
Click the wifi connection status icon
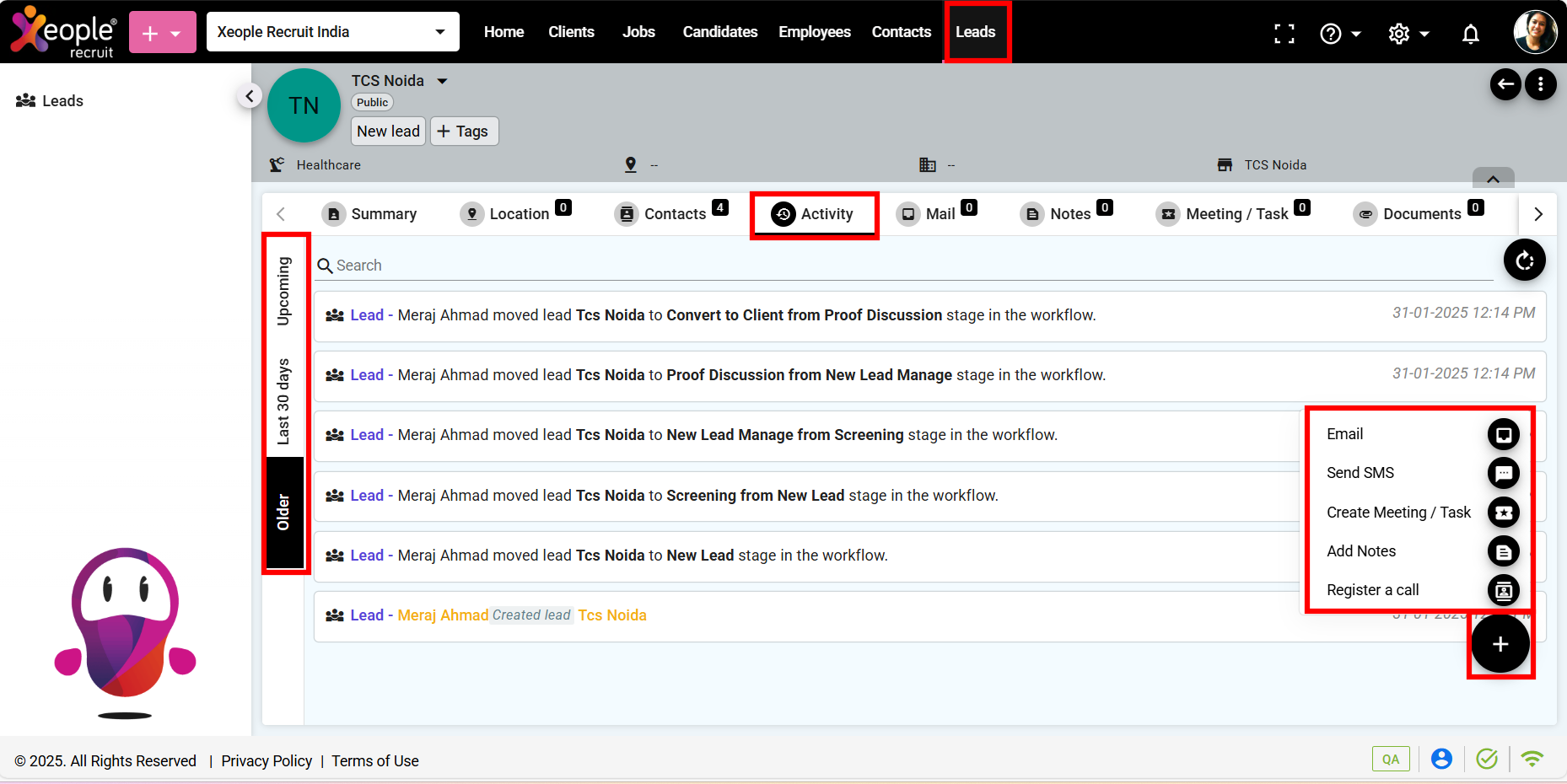[1532, 759]
